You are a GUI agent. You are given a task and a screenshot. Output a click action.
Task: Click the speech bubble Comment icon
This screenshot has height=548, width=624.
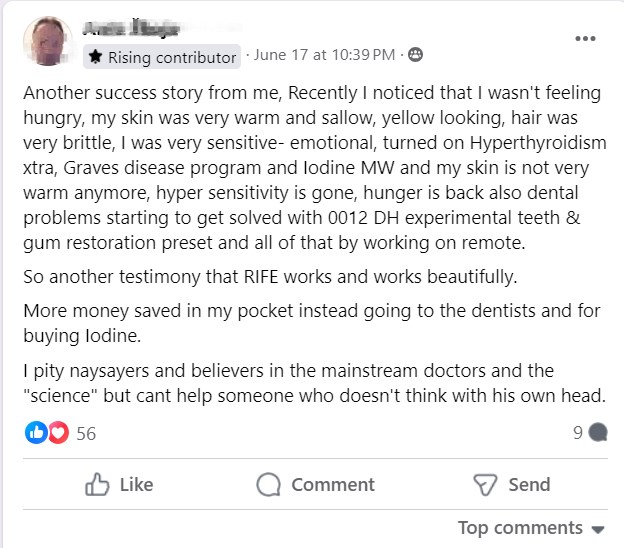(x=268, y=485)
